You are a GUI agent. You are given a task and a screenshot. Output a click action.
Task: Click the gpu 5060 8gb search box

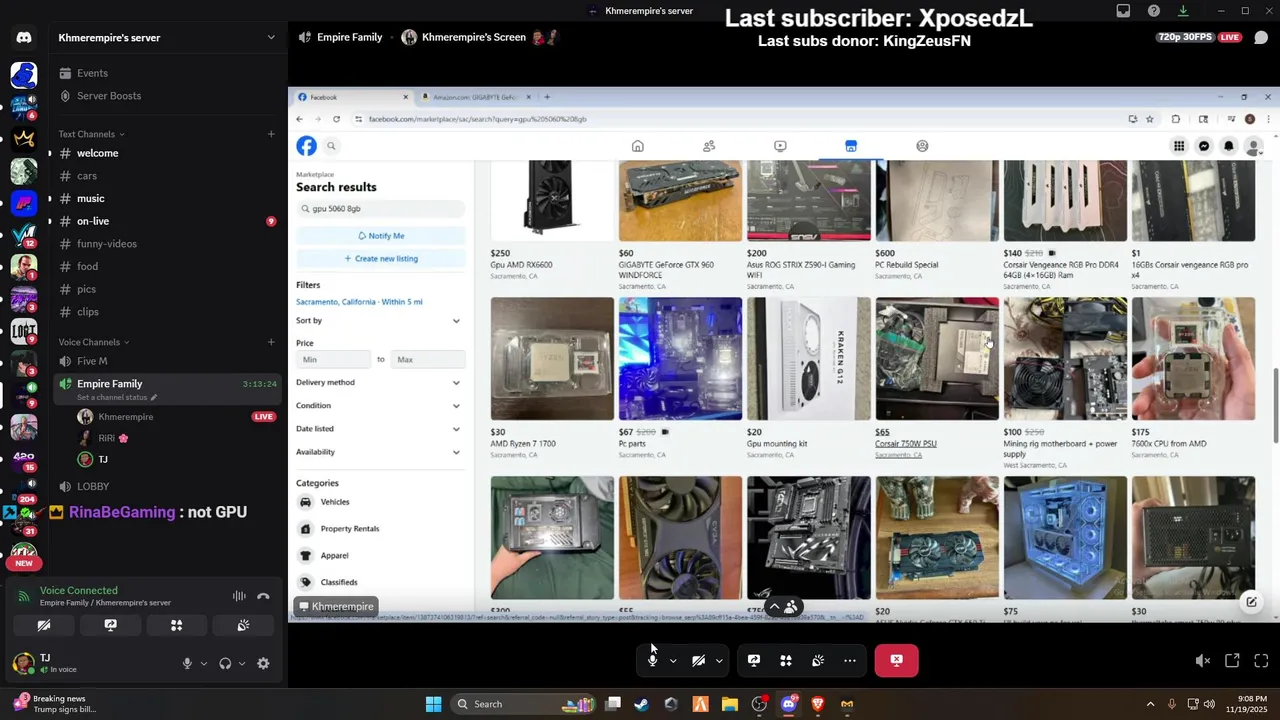(380, 209)
